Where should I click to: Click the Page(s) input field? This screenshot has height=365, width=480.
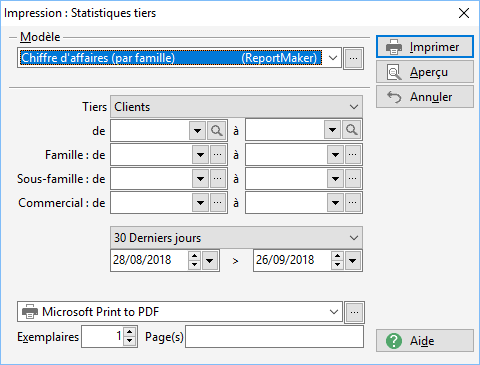coord(274,337)
